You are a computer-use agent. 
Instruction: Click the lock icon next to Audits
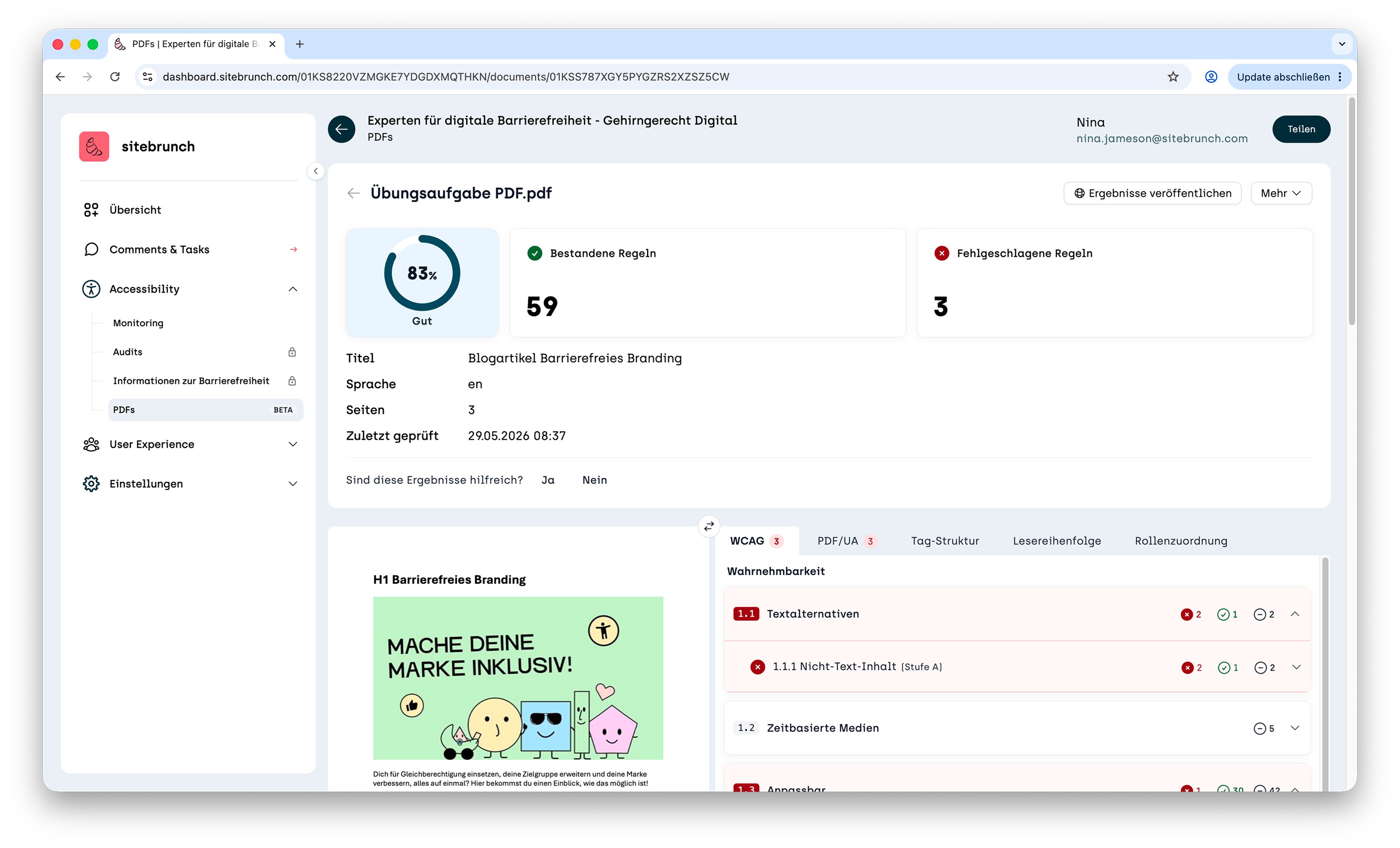pos(292,352)
